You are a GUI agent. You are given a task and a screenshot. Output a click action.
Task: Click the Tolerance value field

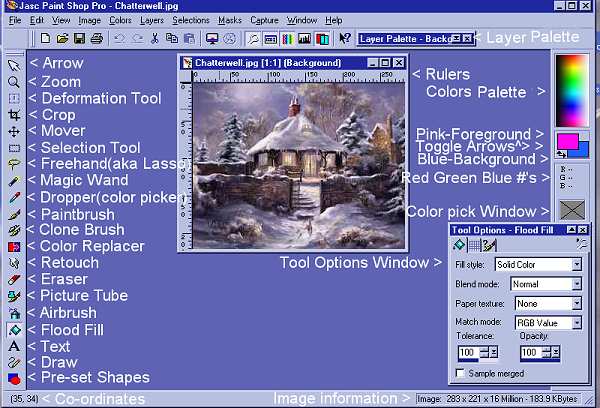pyautogui.click(x=469, y=352)
